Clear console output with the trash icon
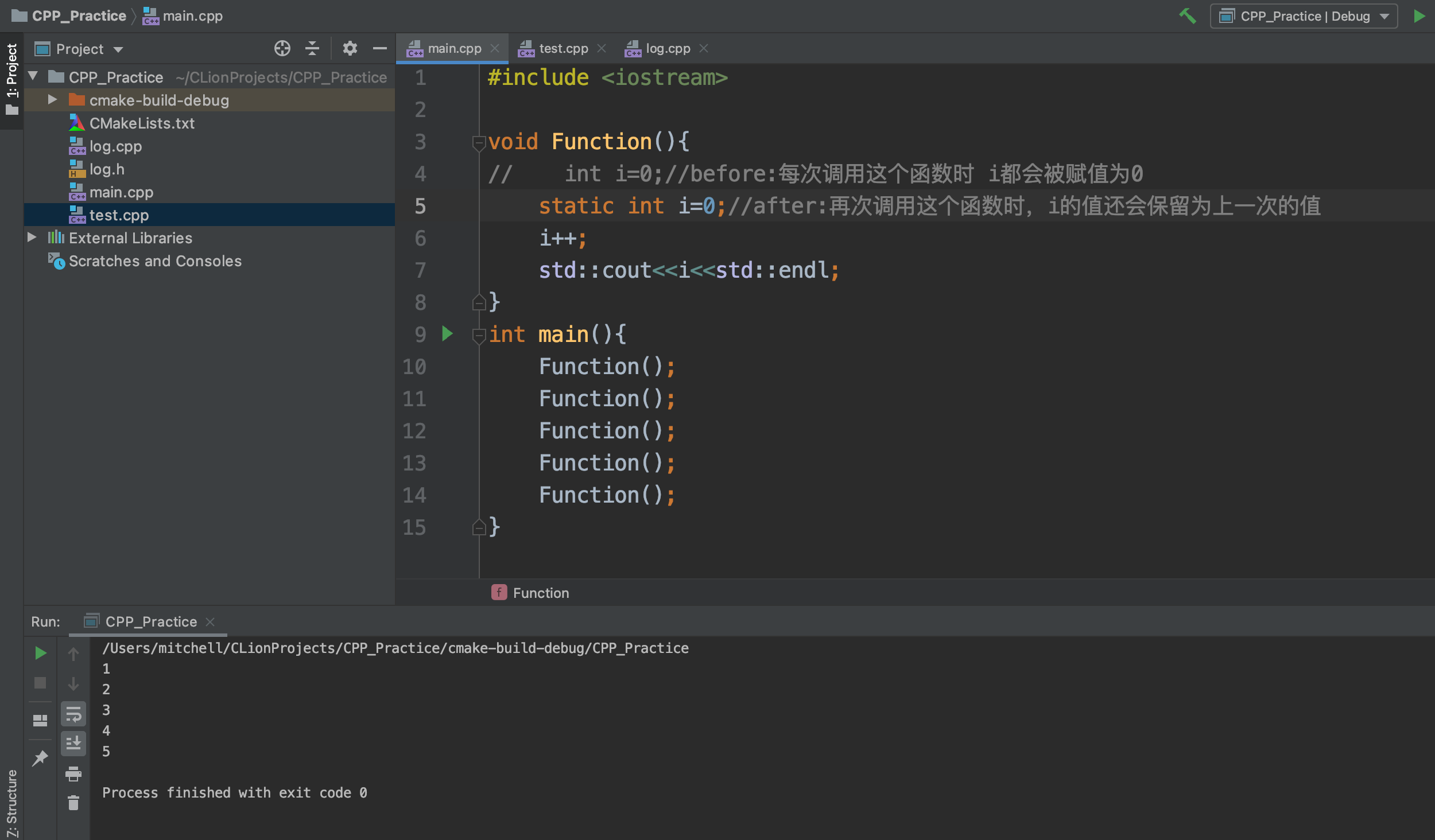This screenshot has height=840, width=1435. coord(73,803)
